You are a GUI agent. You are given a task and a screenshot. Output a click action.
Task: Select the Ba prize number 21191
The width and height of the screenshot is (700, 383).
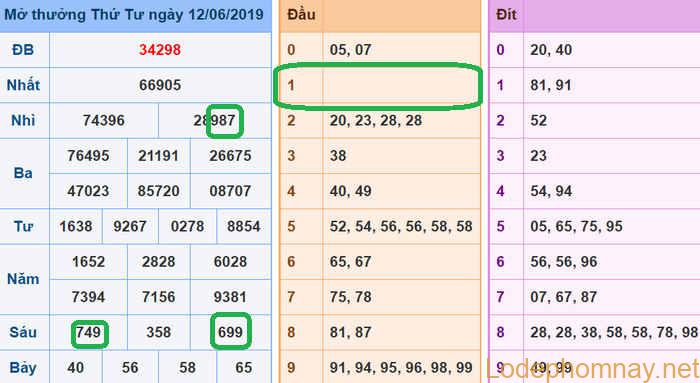click(x=158, y=155)
